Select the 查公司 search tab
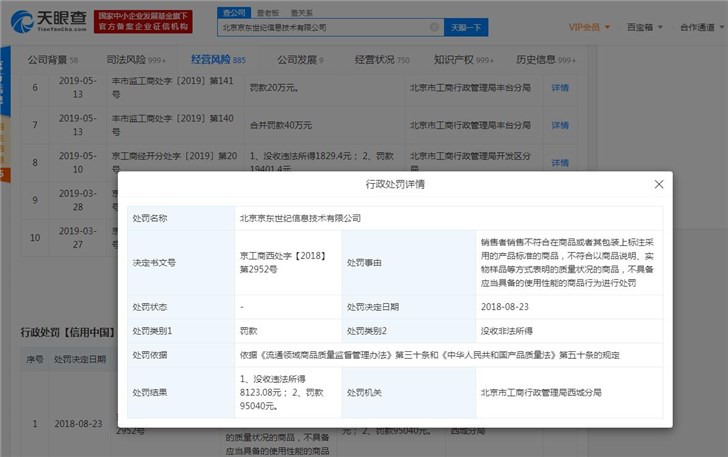 tap(234, 13)
